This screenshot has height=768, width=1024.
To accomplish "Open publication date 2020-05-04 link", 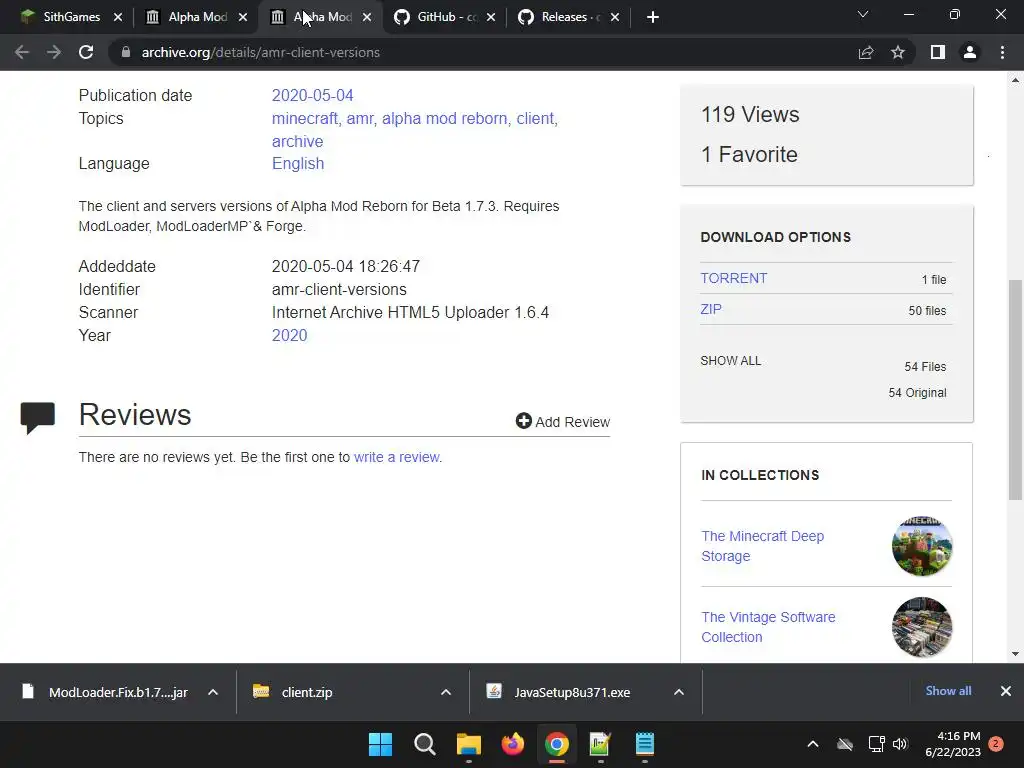I will coord(312,95).
